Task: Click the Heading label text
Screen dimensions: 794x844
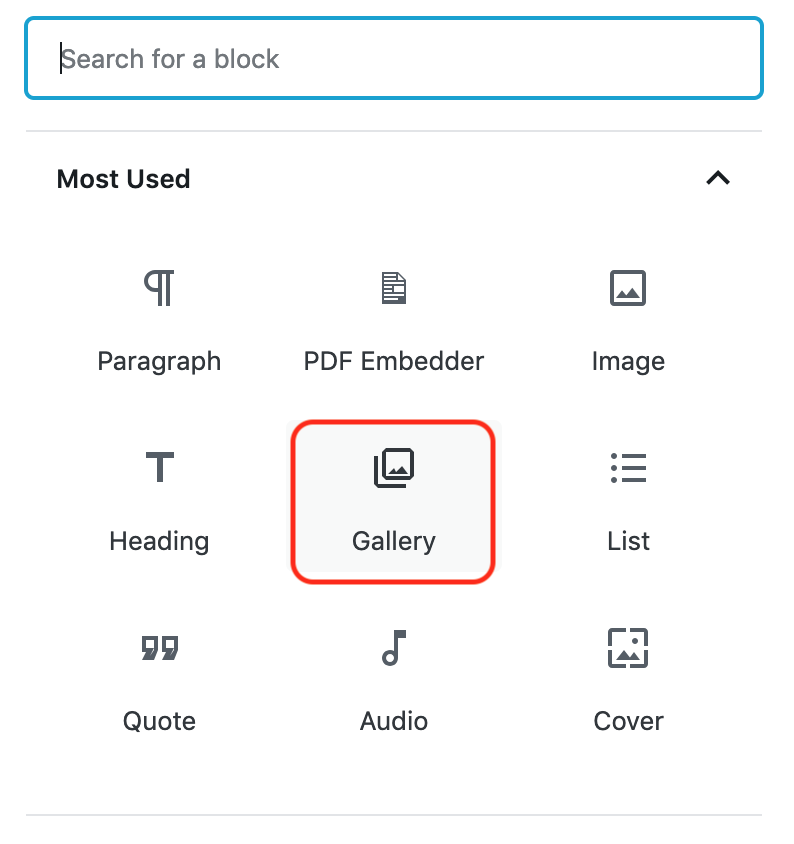Action: (x=159, y=542)
